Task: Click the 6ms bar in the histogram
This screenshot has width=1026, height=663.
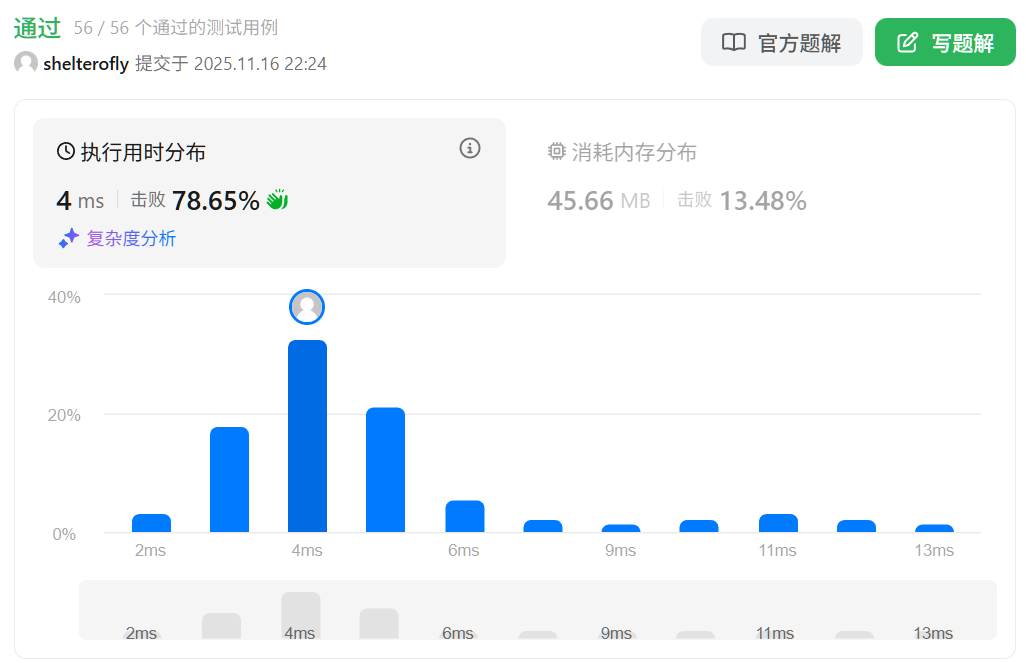Action: tap(464, 516)
